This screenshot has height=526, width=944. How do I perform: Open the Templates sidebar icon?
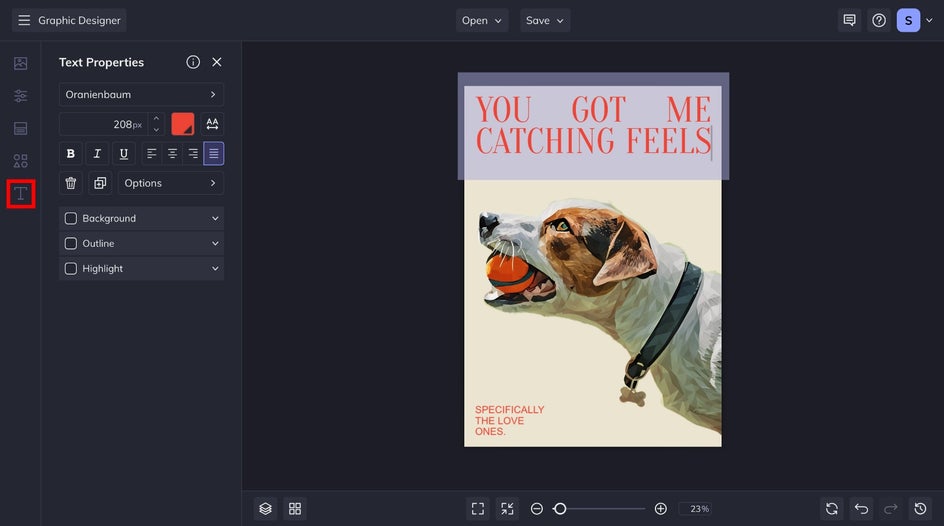(20, 128)
